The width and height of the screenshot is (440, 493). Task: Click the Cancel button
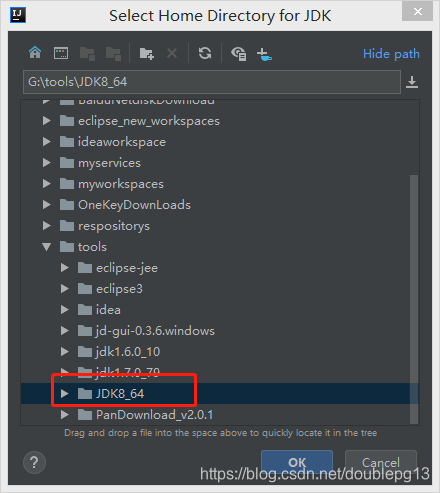pos(381,462)
